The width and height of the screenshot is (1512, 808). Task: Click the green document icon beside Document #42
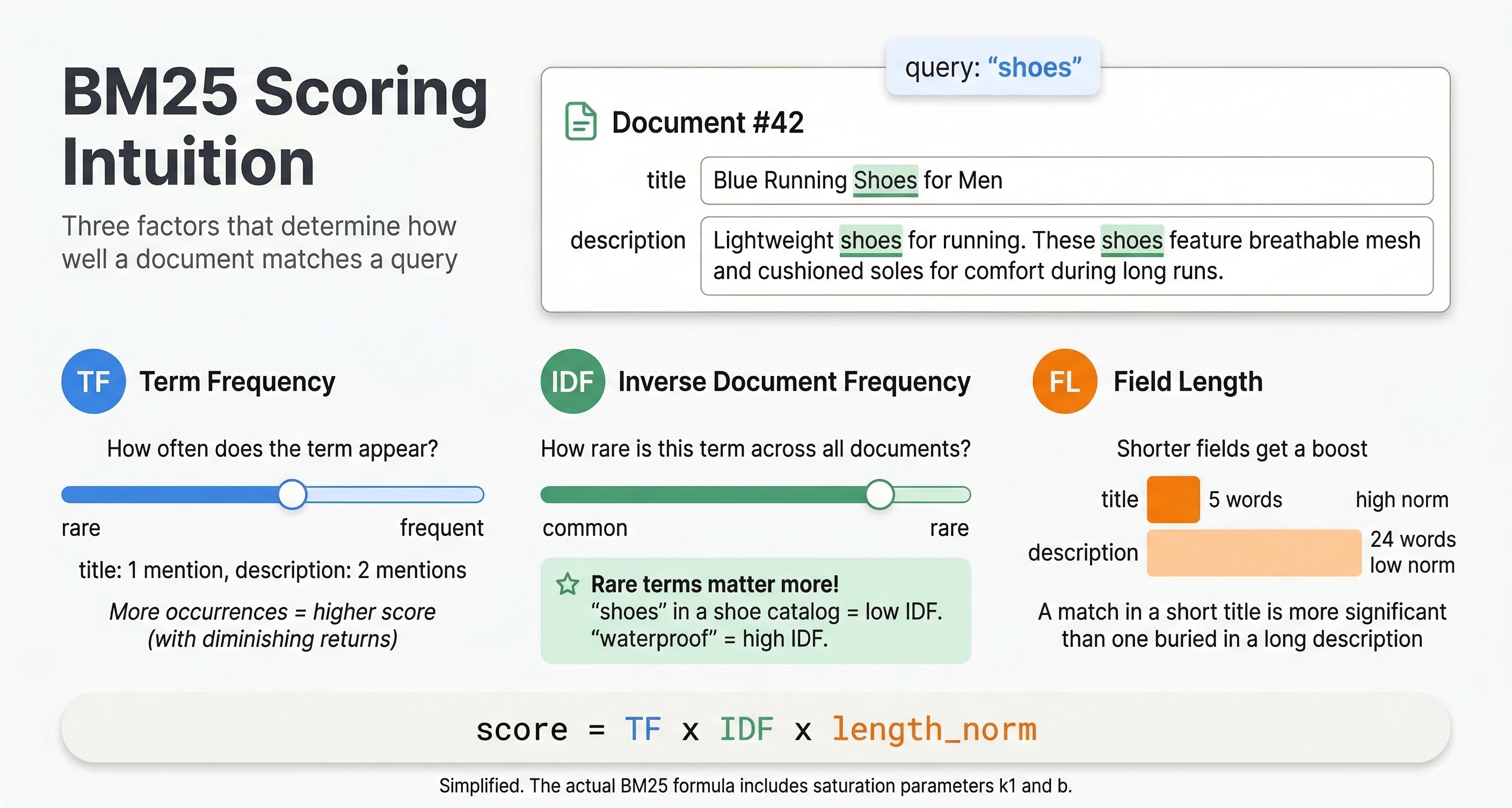(580, 121)
